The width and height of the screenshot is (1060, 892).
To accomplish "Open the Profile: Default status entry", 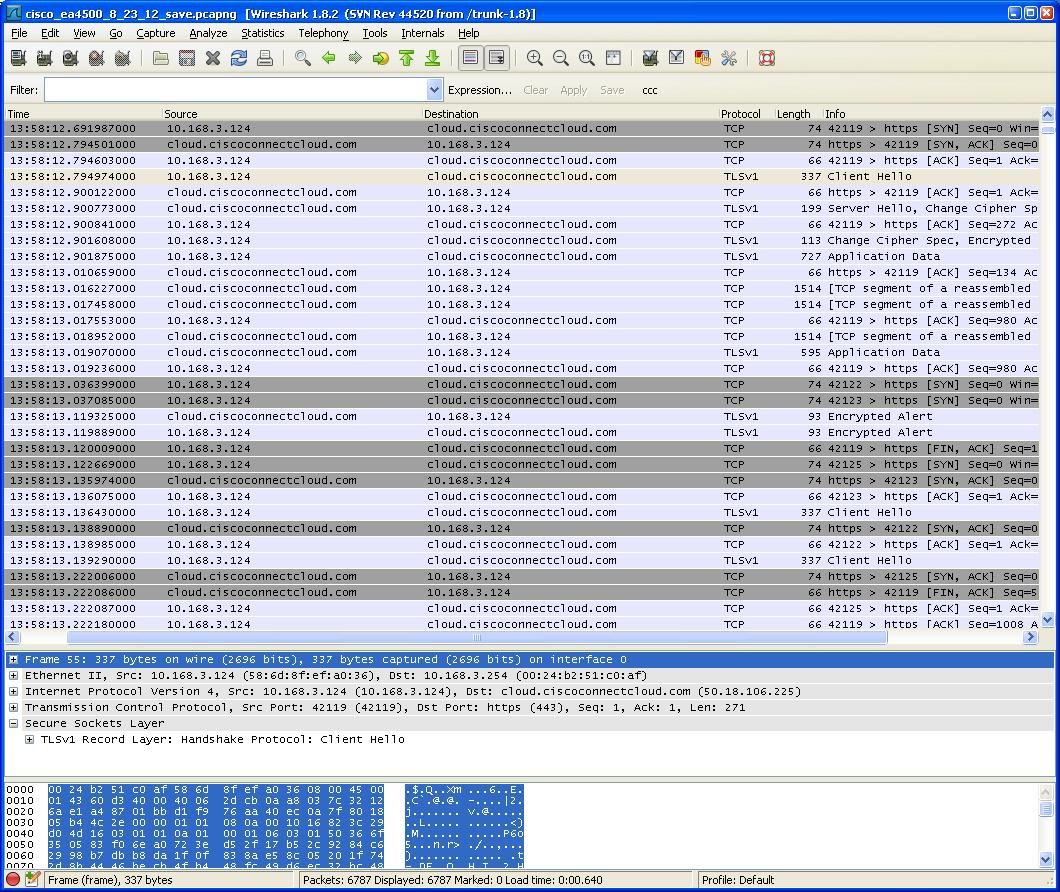I will [738, 880].
